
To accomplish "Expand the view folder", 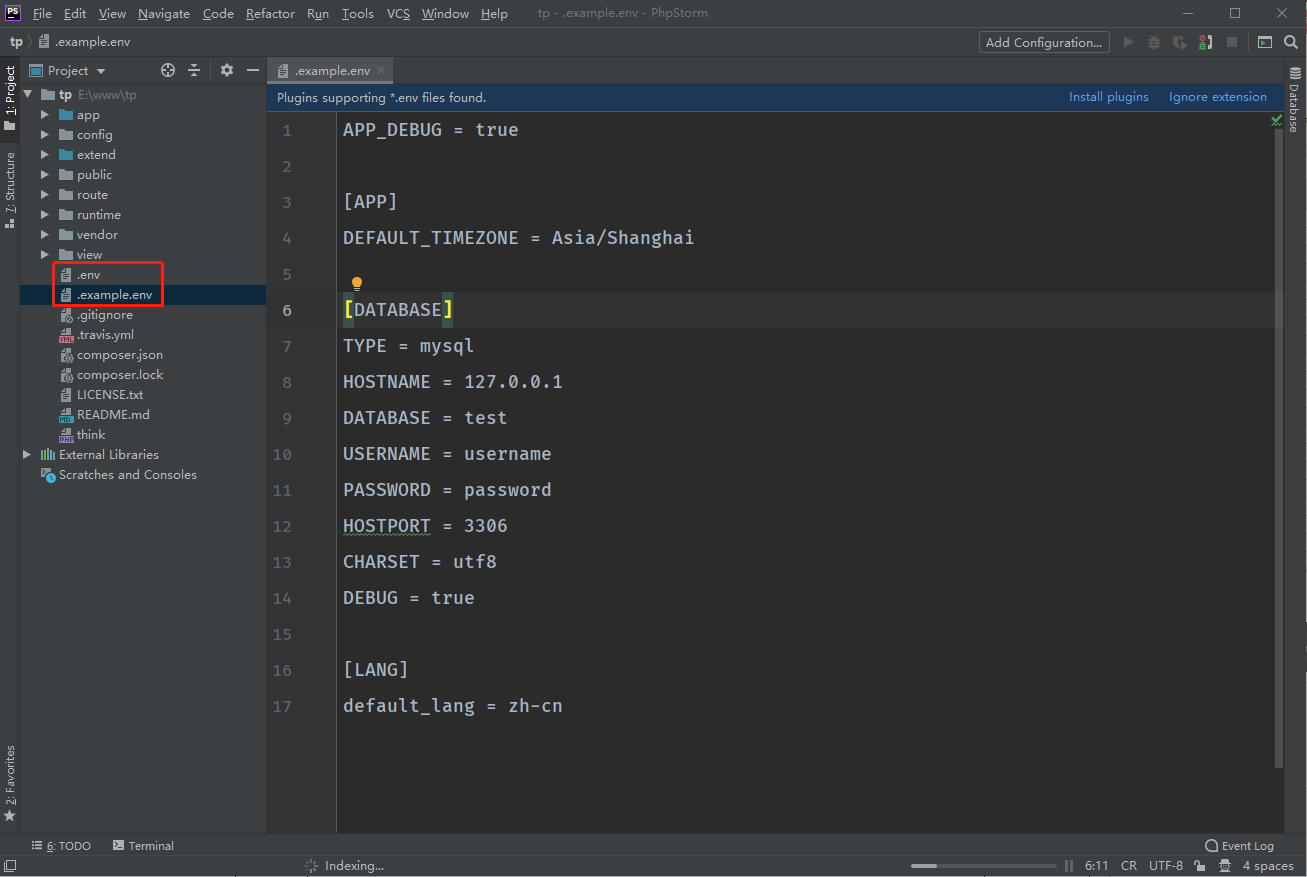I will tap(45, 255).
